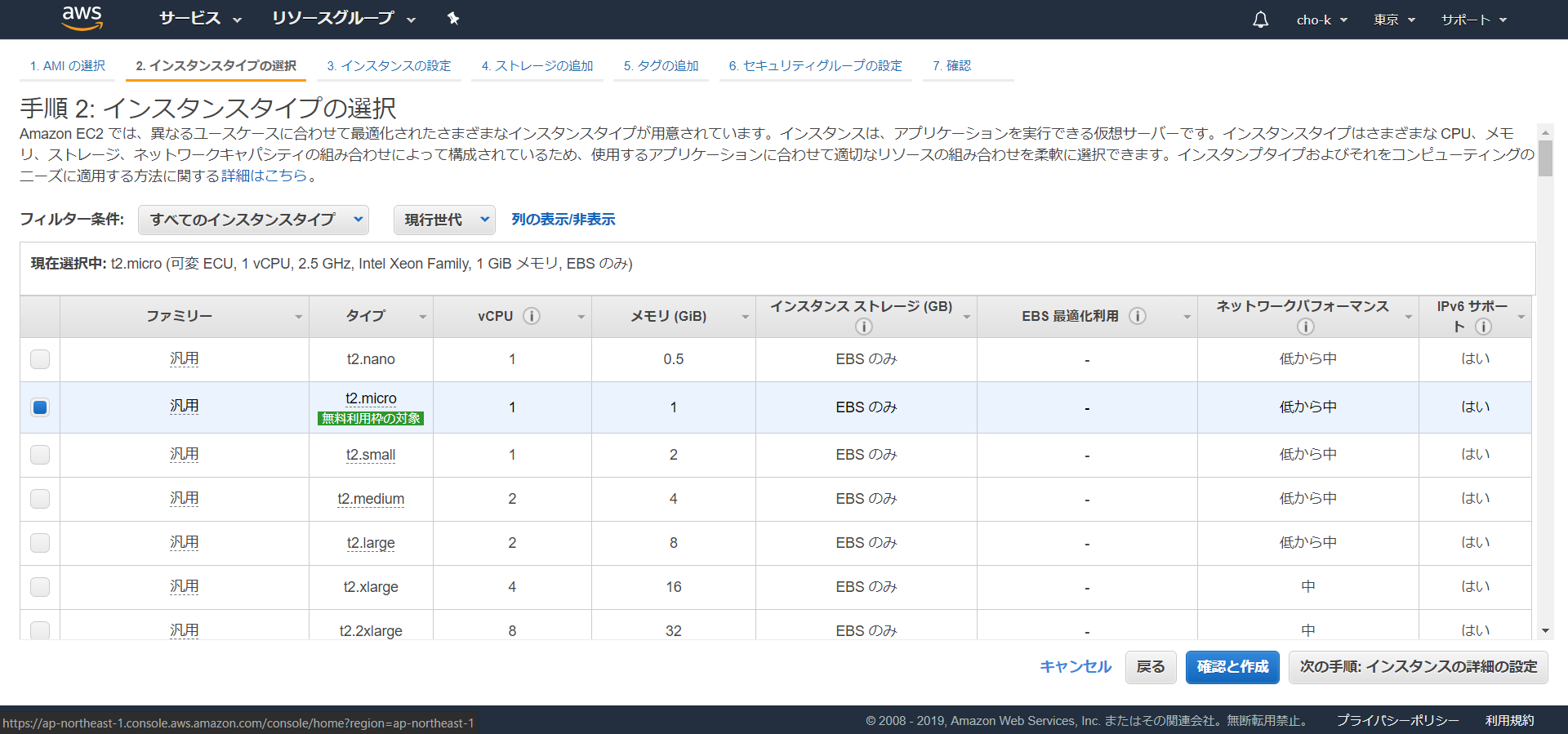Viewport: 1568px width, 734px height.
Task: Click 次の手順: インスタンスの詳細の設定 button
Action: click(x=1419, y=667)
